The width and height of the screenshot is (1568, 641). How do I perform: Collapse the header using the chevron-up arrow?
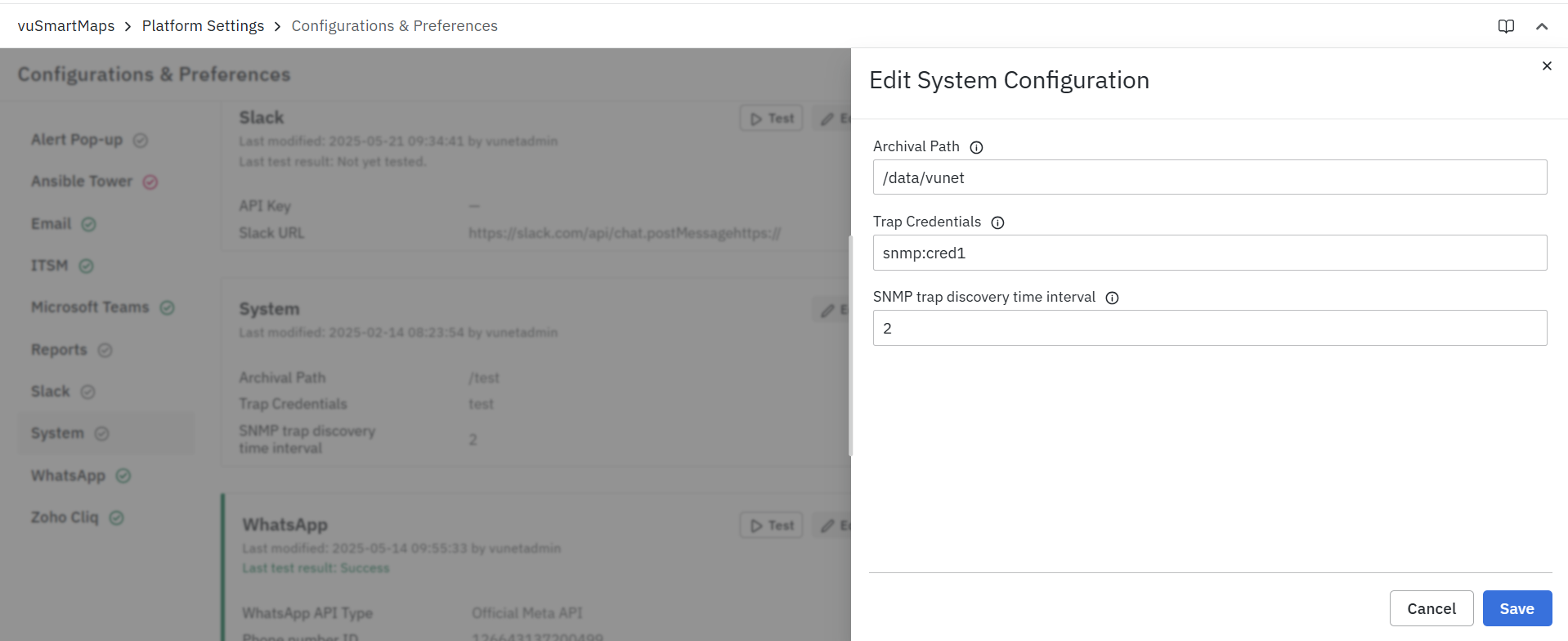coord(1542,26)
